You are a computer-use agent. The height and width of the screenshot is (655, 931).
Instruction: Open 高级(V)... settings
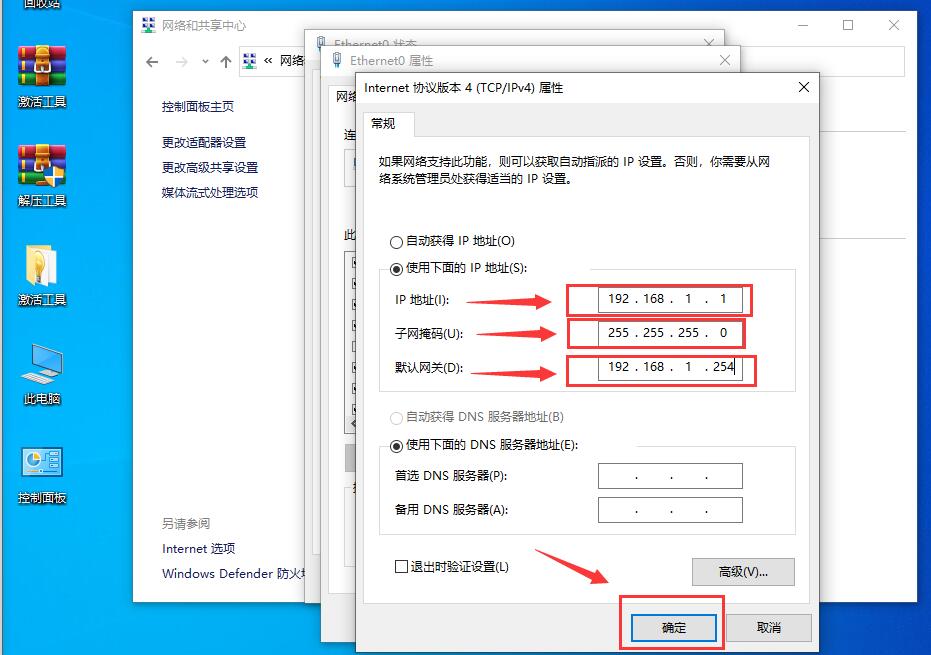743,572
